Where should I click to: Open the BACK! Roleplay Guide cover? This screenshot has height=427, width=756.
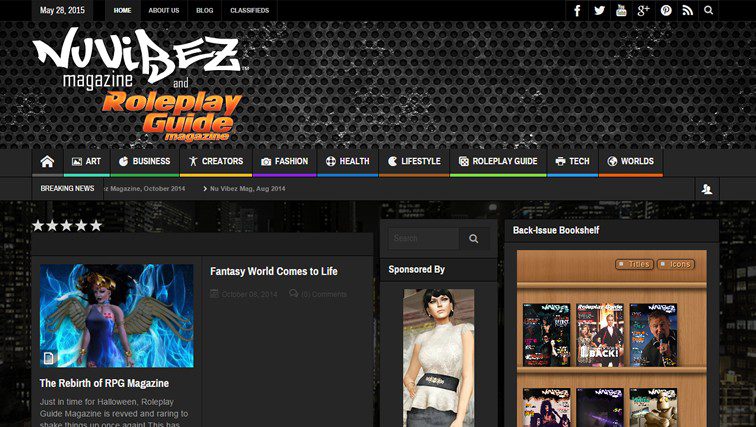pyautogui.click(x=600, y=334)
